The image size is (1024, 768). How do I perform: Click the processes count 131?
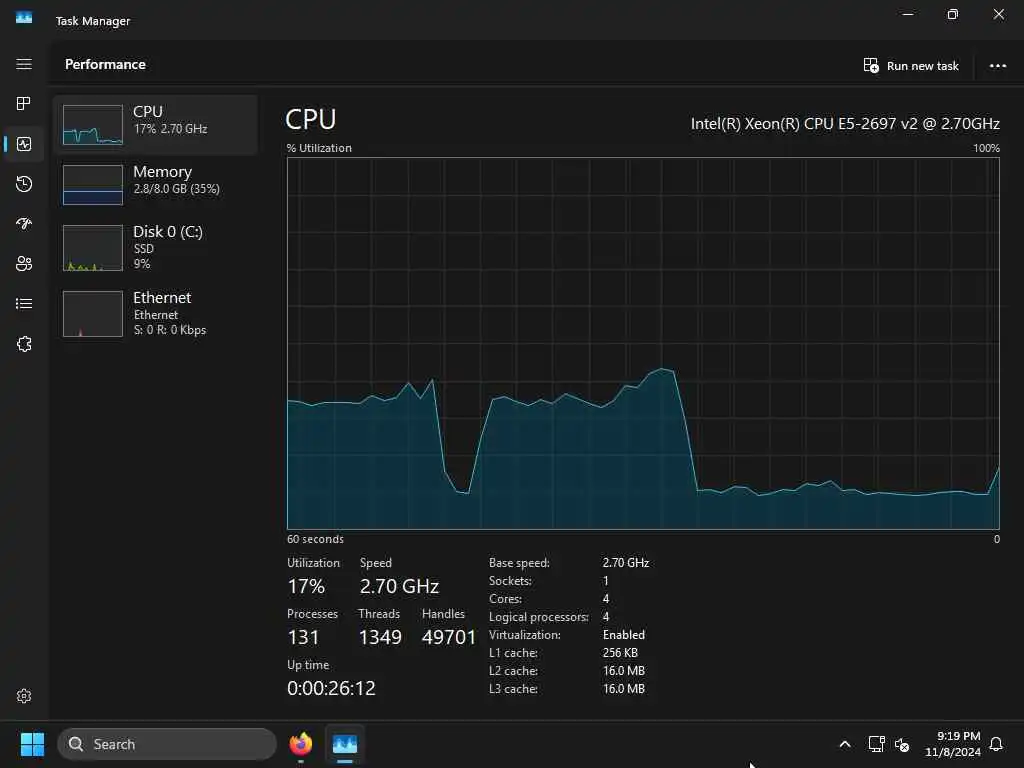(303, 637)
